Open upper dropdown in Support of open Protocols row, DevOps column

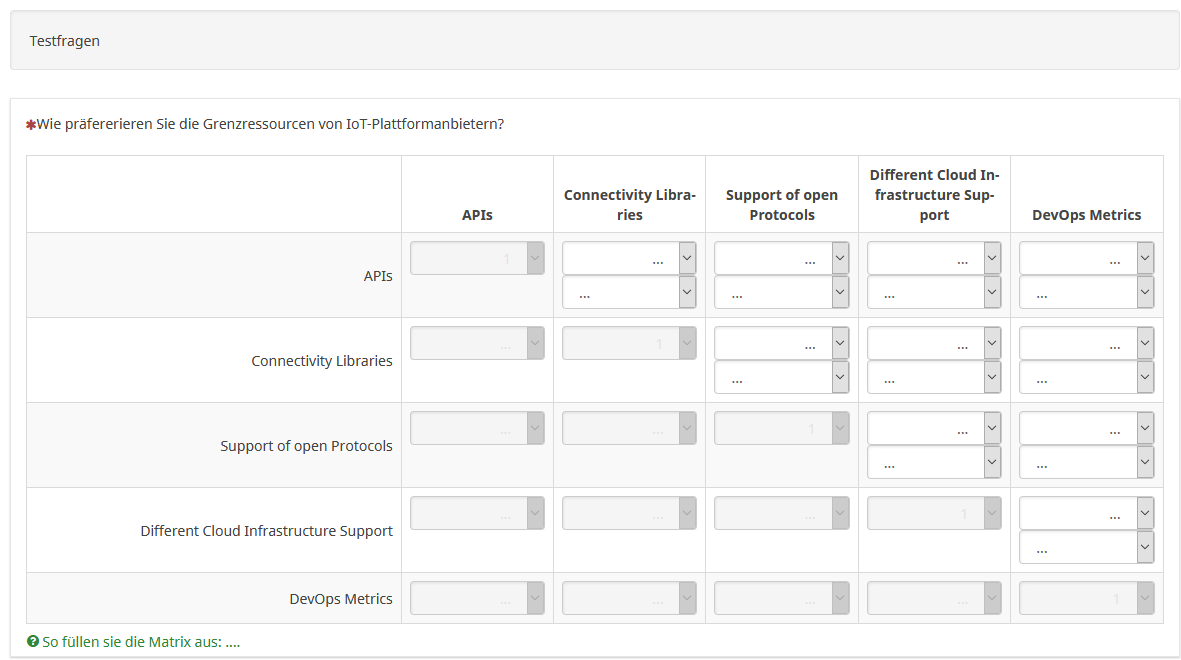coord(1086,428)
